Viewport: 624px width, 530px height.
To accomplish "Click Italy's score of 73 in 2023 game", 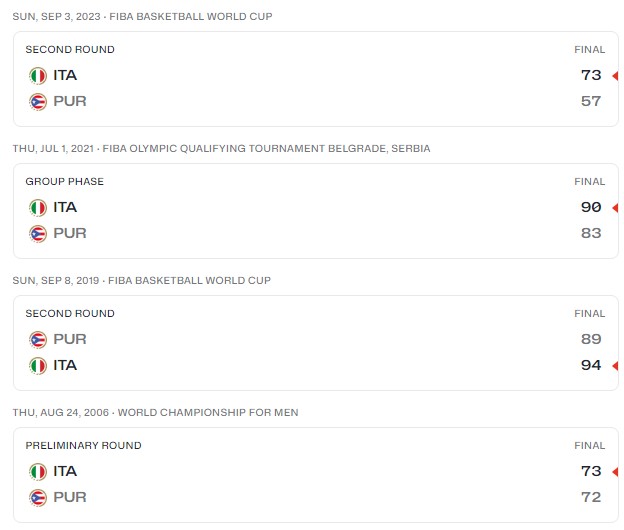I will (x=591, y=75).
